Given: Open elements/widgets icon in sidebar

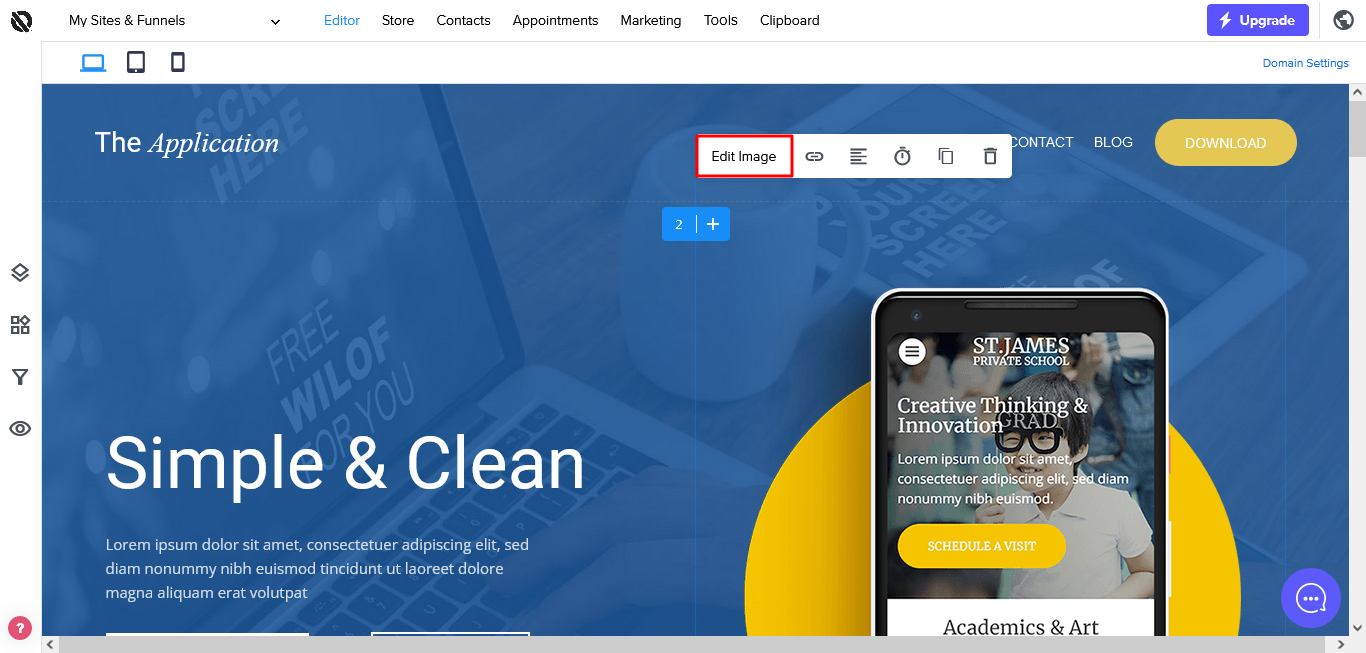Looking at the screenshot, I should tap(20, 325).
